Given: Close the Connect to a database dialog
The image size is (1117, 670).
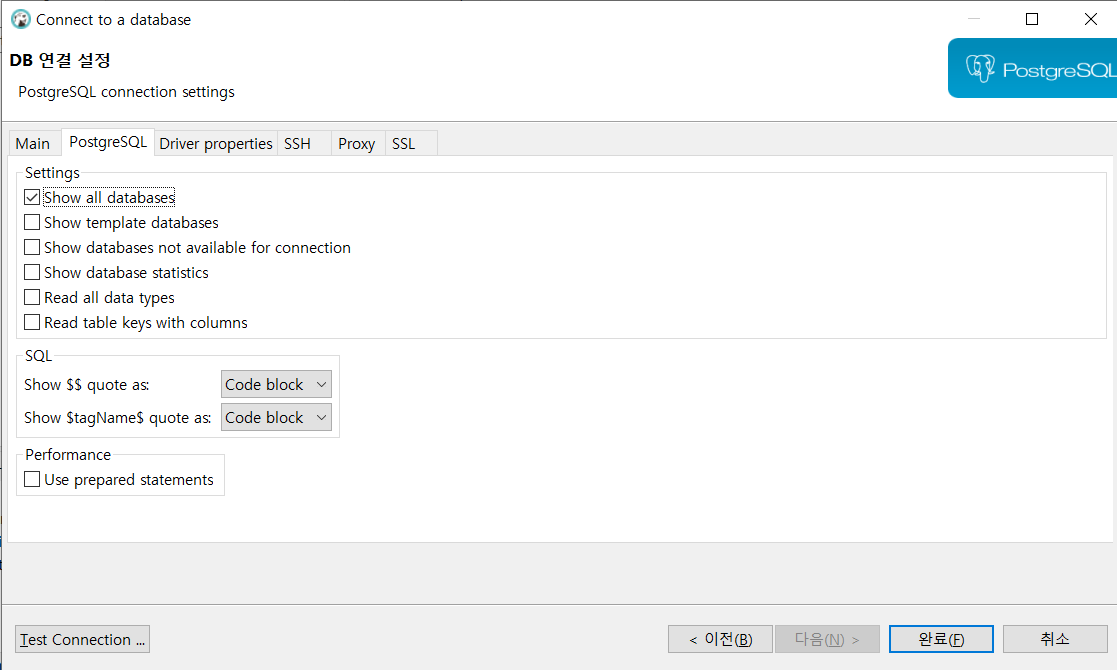Looking at the screenshot, I should click(x=1091, y=19).
